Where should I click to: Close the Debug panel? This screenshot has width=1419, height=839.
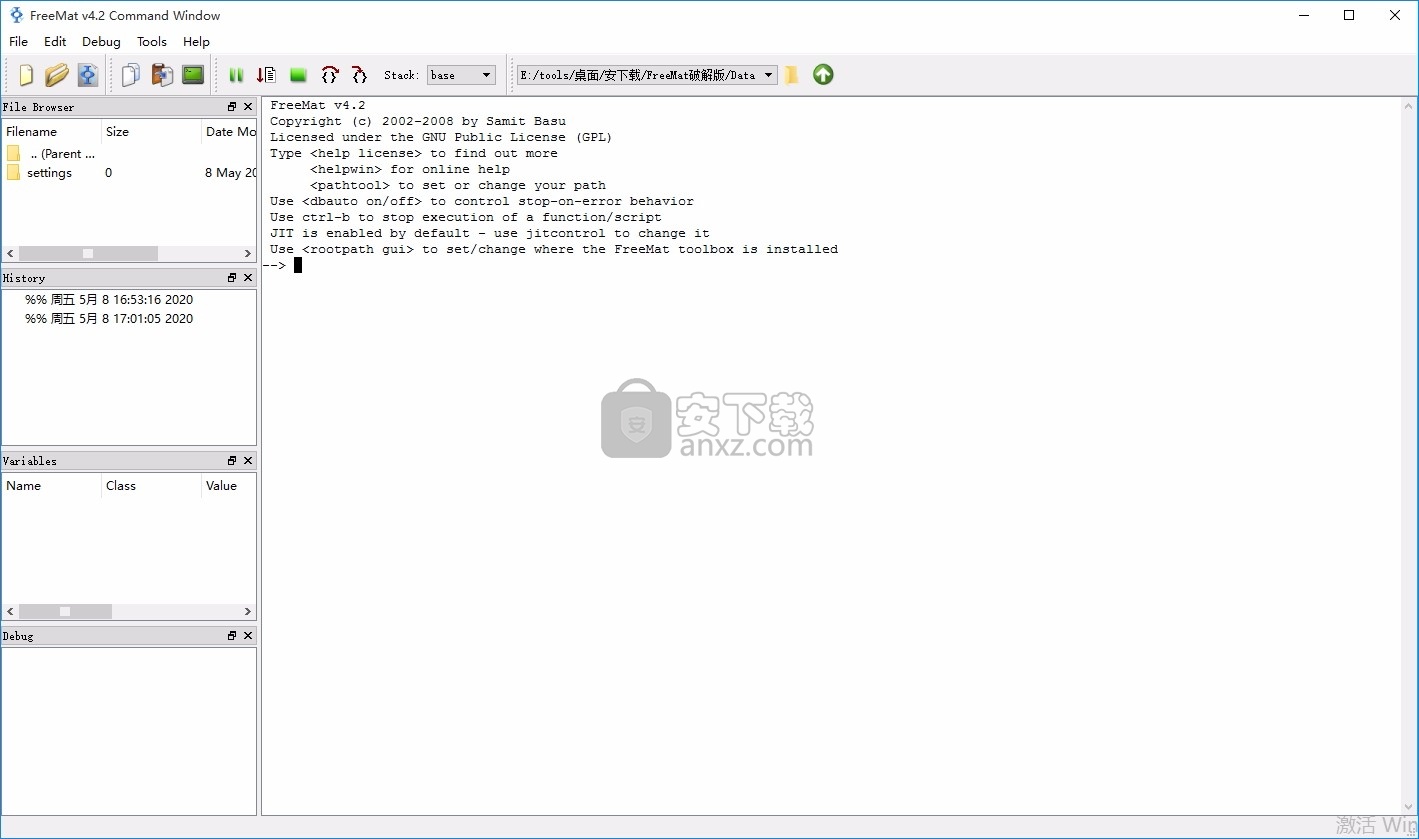(248, 636)
